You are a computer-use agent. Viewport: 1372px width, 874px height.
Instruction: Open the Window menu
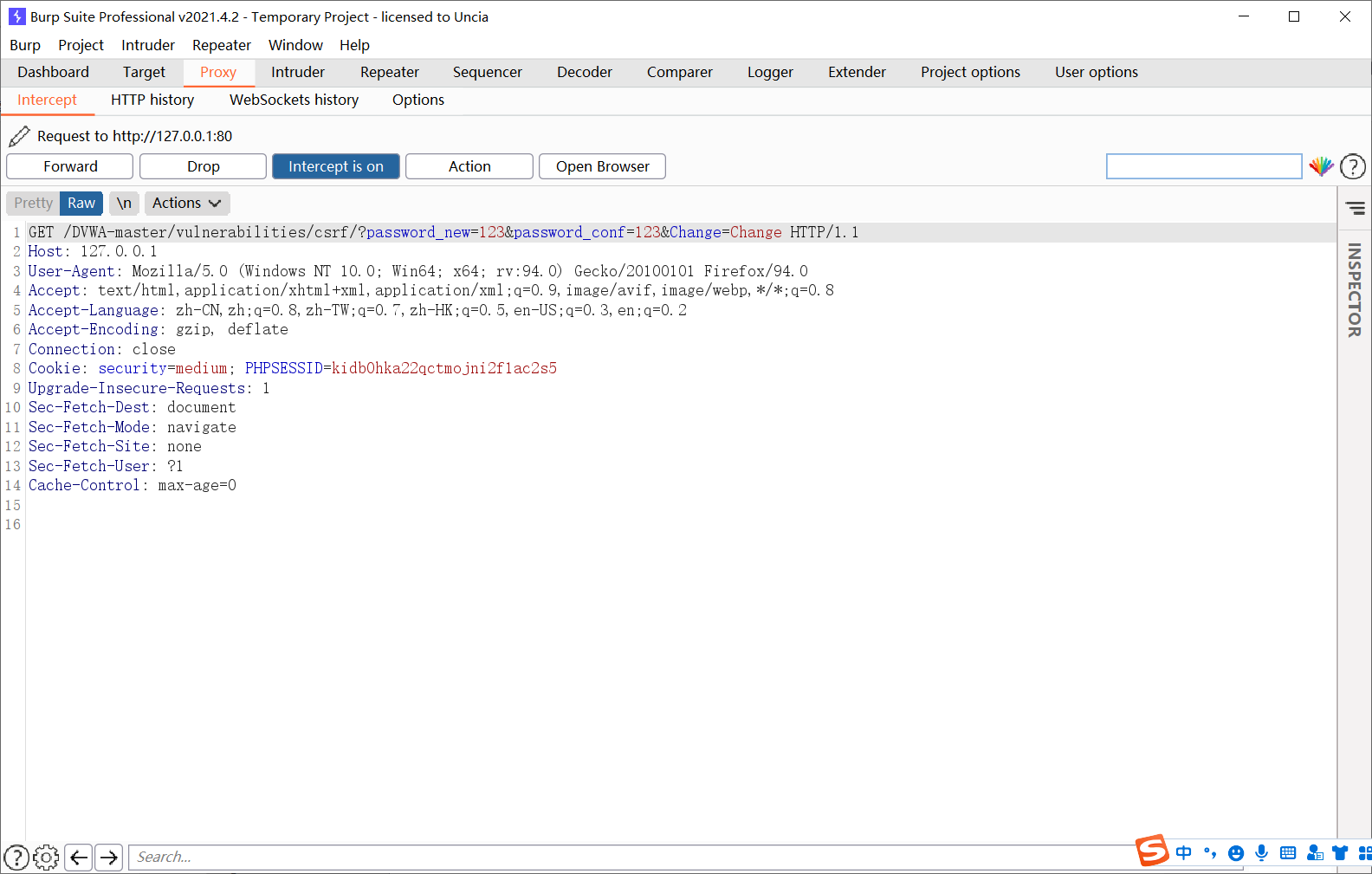[x=295, y=45]
